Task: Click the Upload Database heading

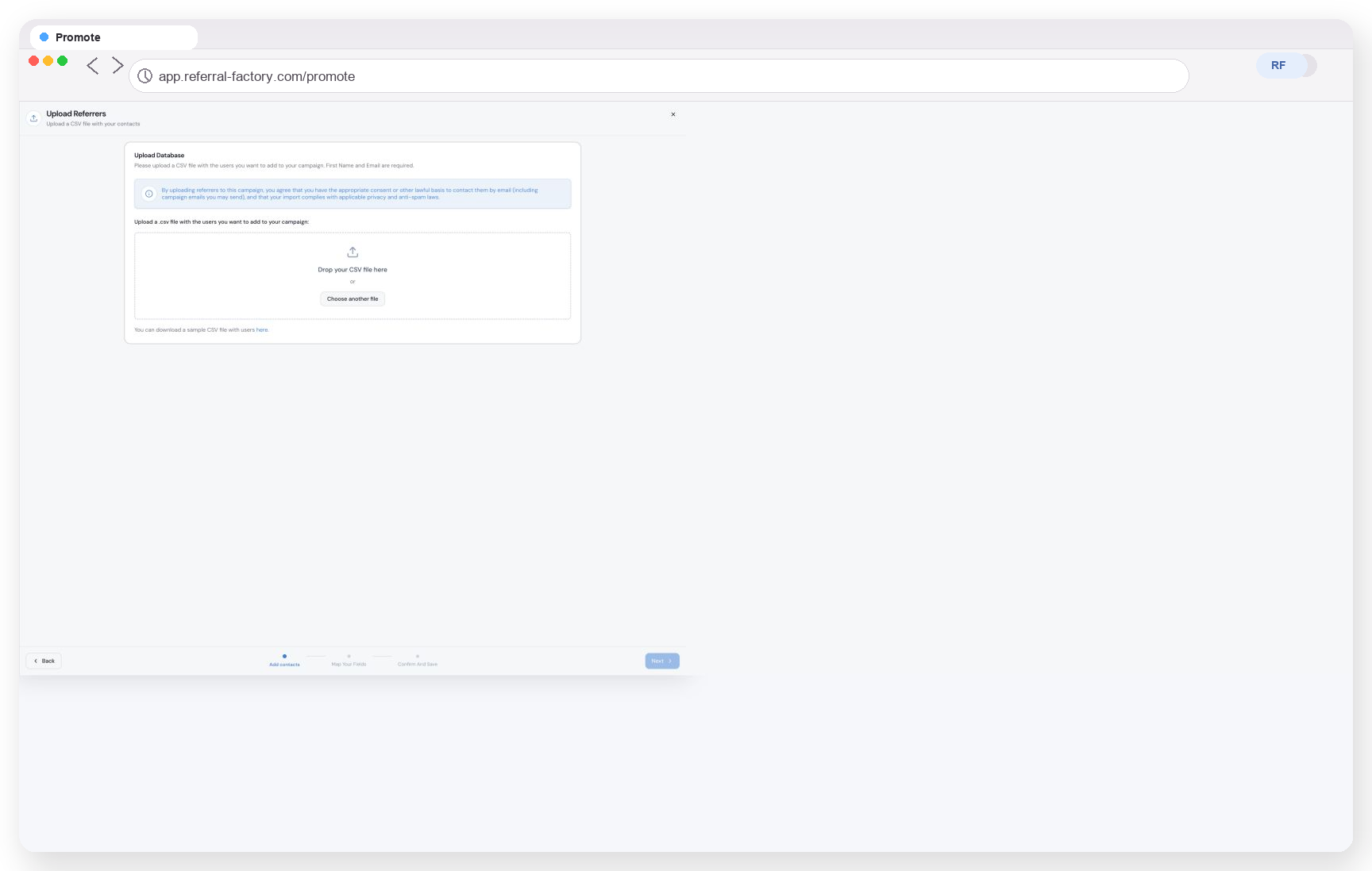Action: (x=159, y=156)
